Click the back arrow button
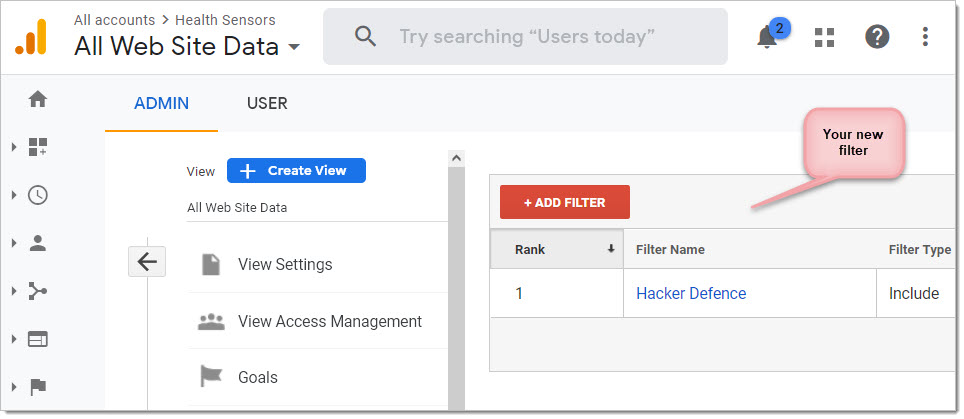This screenshot has height=419, width=964. (147, 262)
